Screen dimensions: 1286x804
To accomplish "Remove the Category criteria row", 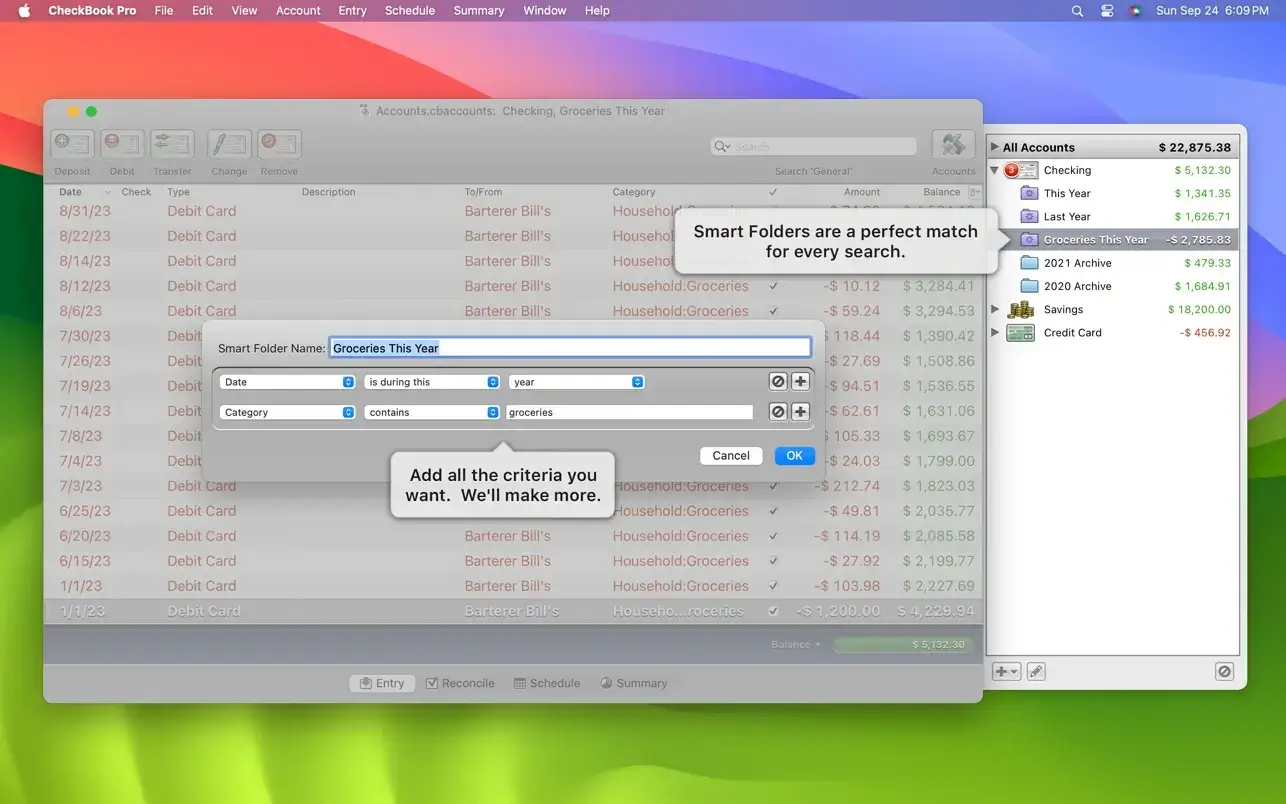I will tap(778, 412).
